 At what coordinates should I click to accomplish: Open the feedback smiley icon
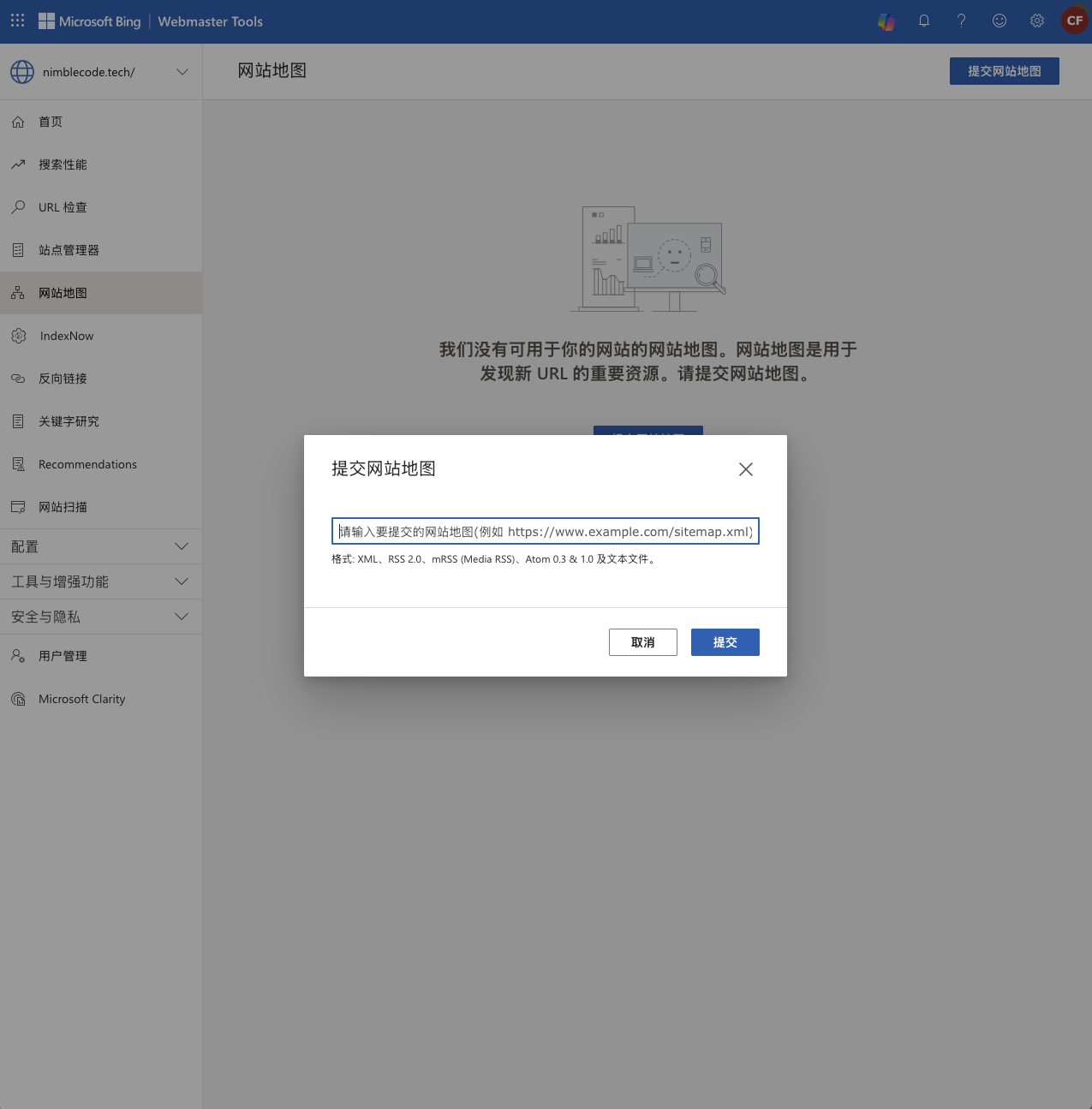point(1000,21)
